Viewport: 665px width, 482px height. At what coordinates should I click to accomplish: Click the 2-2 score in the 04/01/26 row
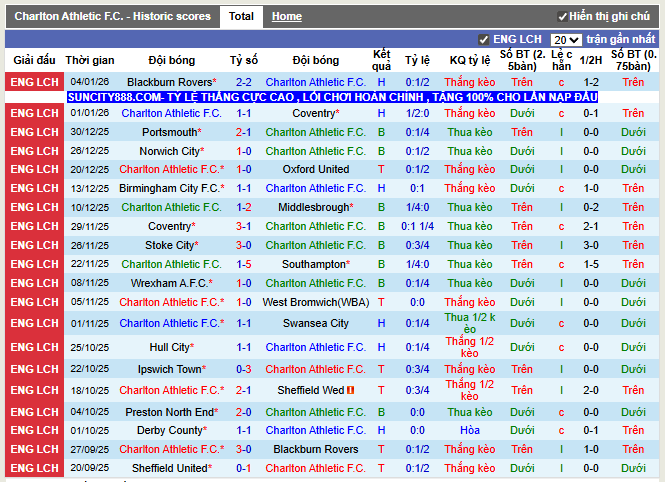point(243,82)
